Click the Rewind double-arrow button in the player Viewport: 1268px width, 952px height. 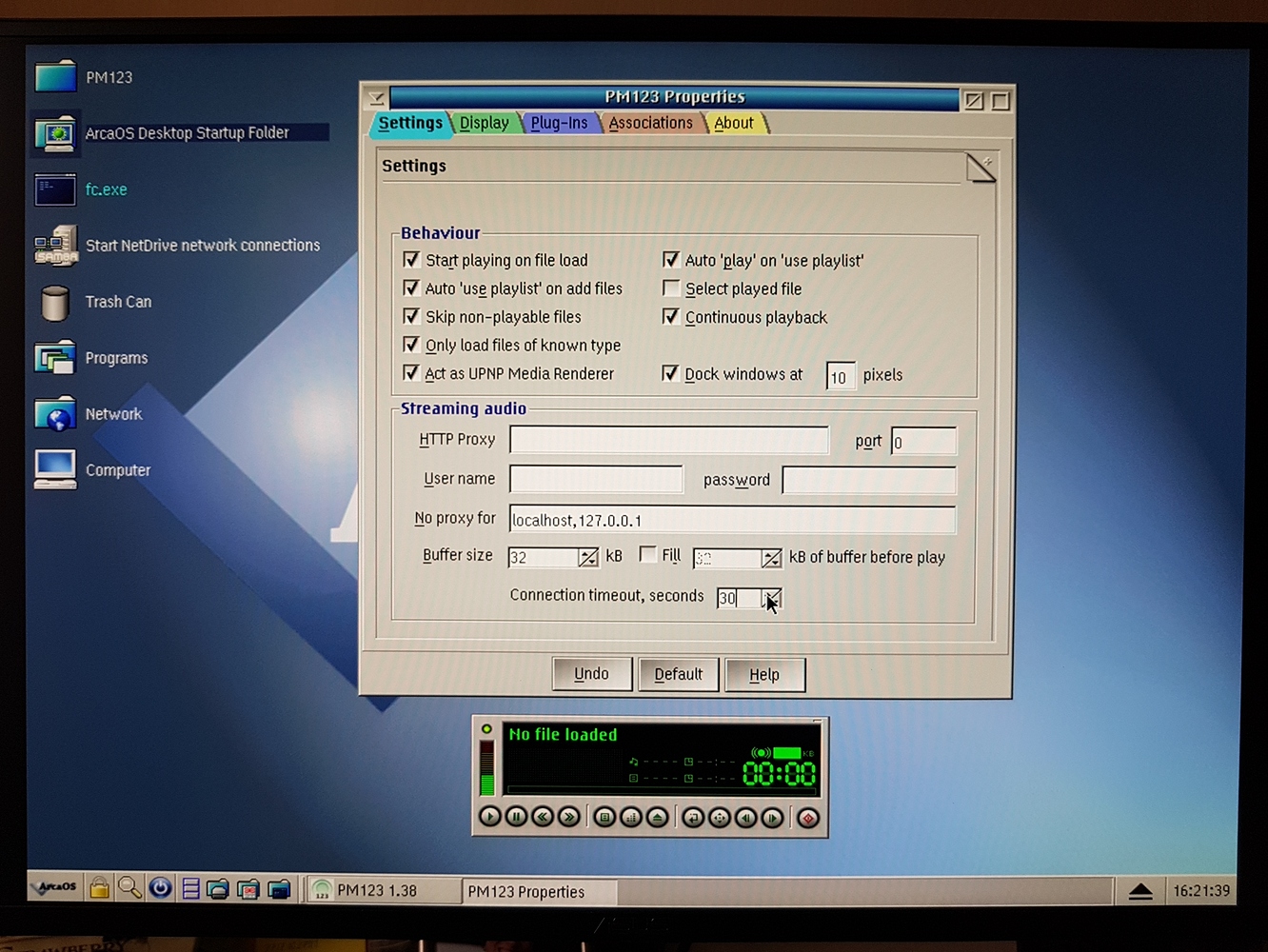[x=543, y=817]
